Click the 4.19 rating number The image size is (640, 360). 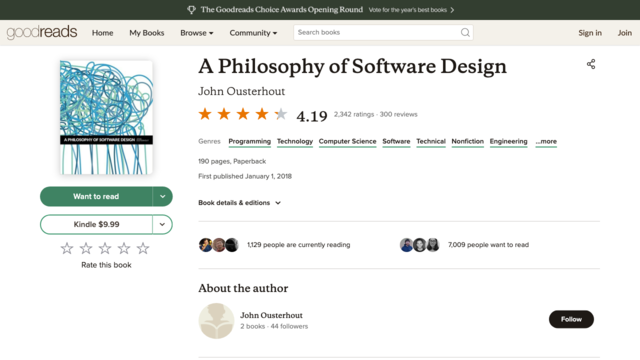[x=312, y=116]
